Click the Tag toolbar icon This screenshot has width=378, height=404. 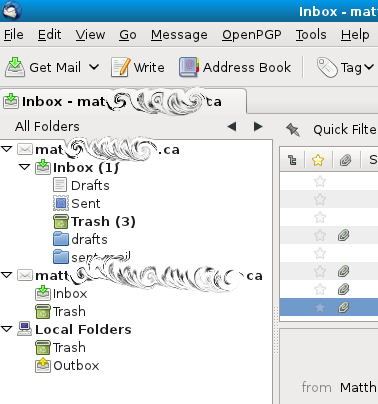coord(327,67)
